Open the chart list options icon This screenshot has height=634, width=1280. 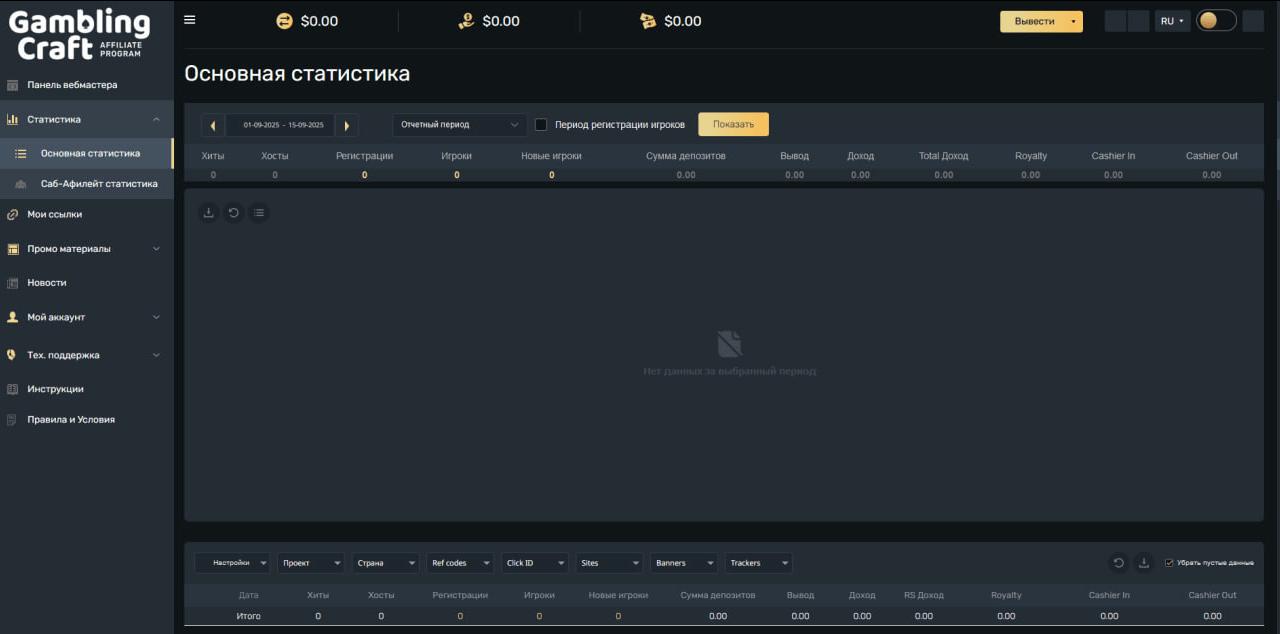(259, 212)
